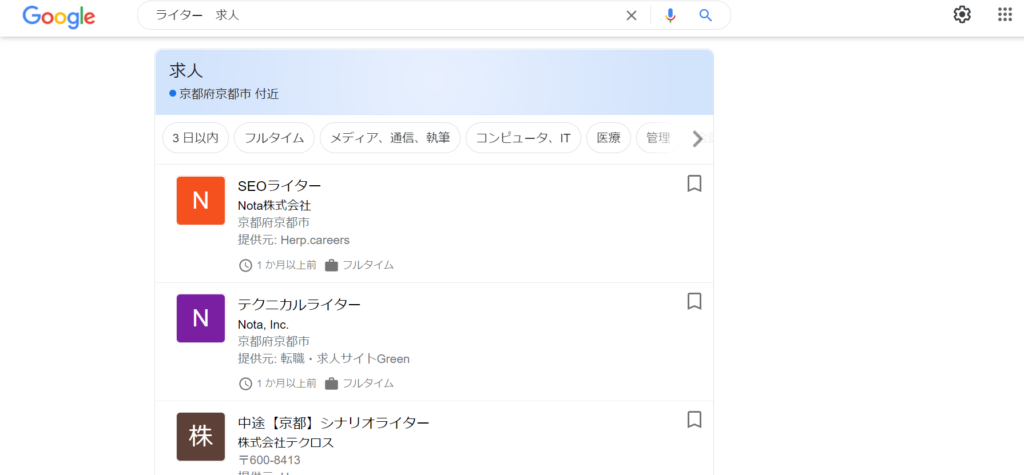Click the Google logo
This screenshot has width=1024, height=475.
click(x=59, y=16)
